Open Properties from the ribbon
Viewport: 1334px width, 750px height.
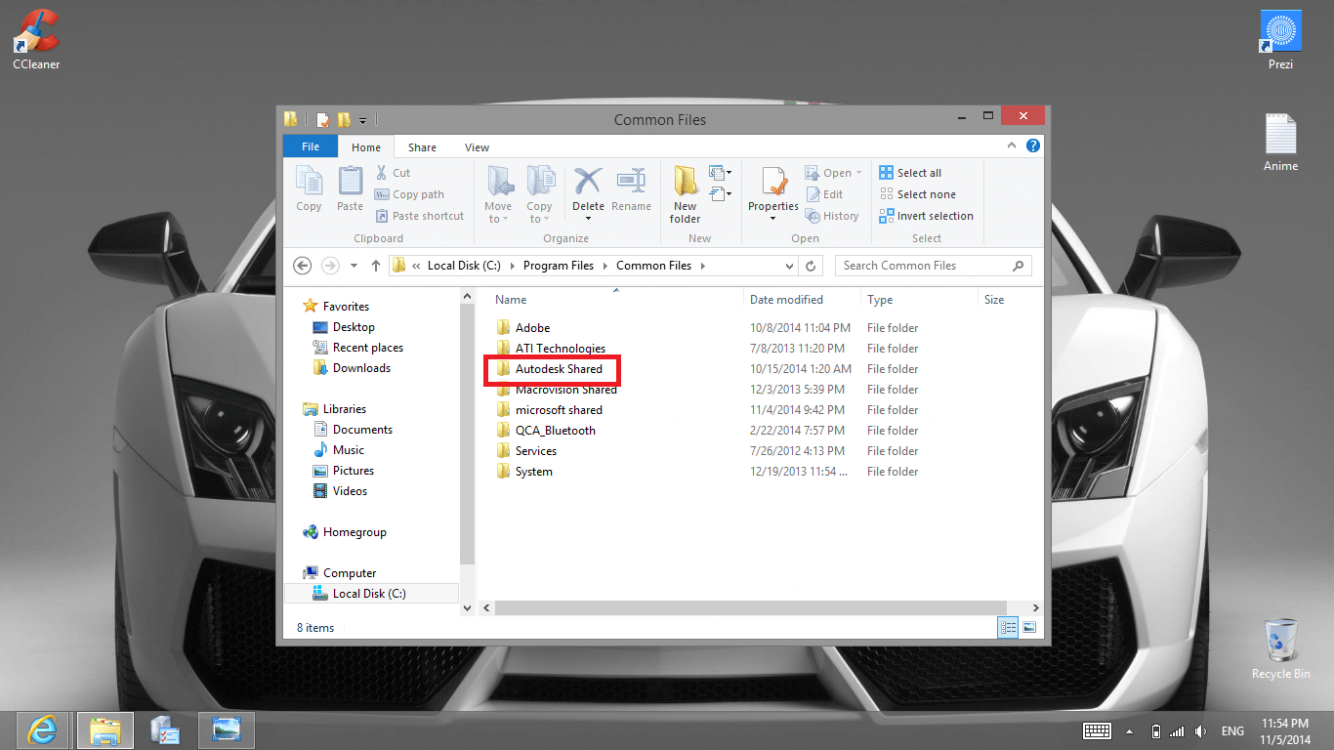coord(773,195)
